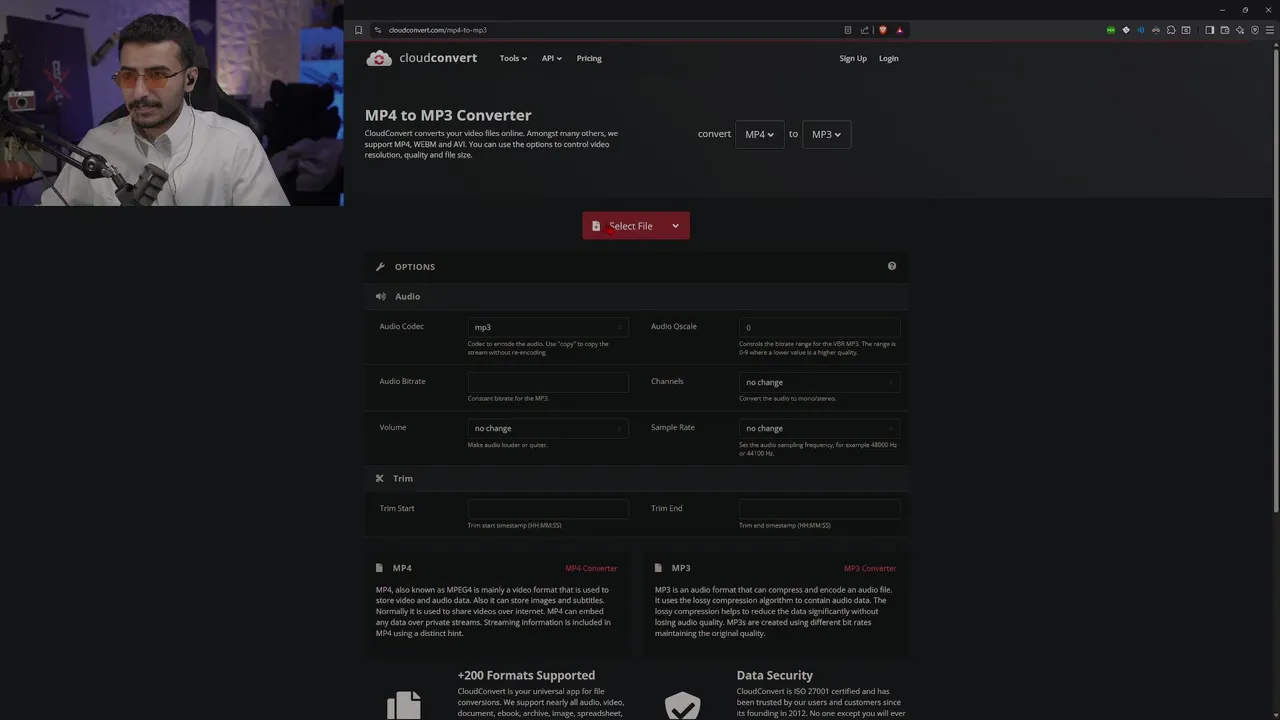The height and width of the screenshot is (720, 1280).
Task: Click the share page icon in address bar
Action: pos(865,30)
